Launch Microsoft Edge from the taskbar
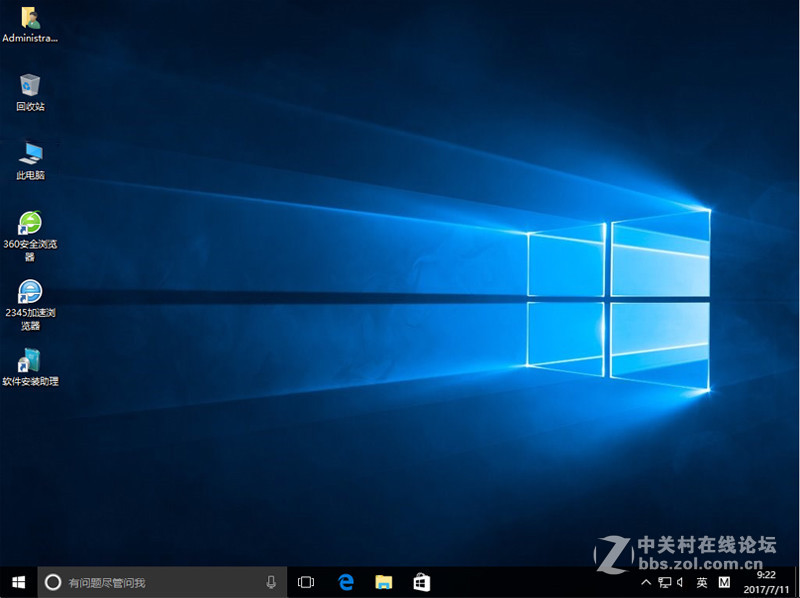 pyautogui.click(x=346, y=581)
